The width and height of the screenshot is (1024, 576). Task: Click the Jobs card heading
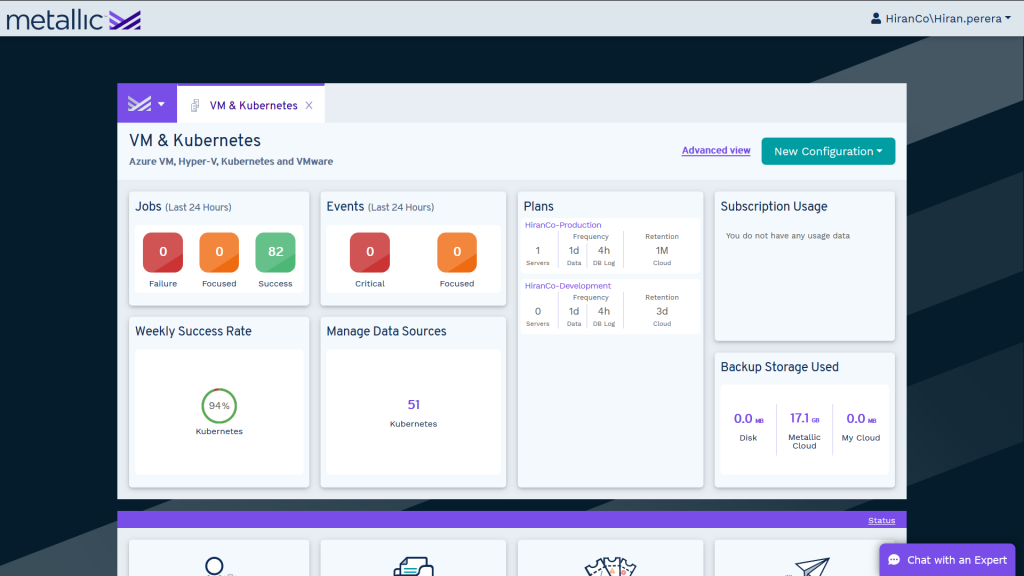(148, 206)
